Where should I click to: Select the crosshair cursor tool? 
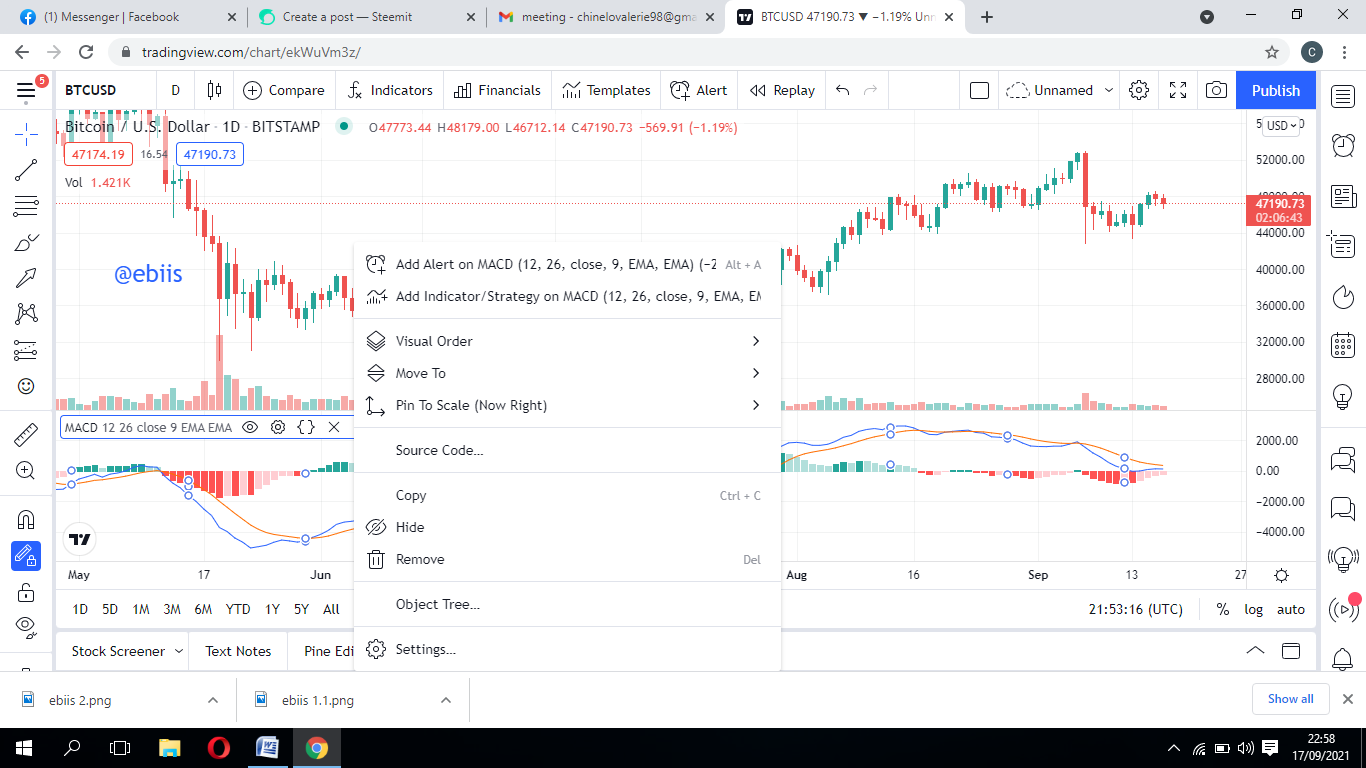pos(26,133)
